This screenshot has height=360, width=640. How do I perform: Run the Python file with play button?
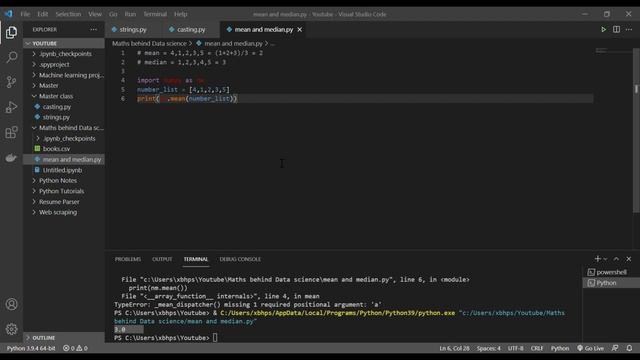pos(603,29)
